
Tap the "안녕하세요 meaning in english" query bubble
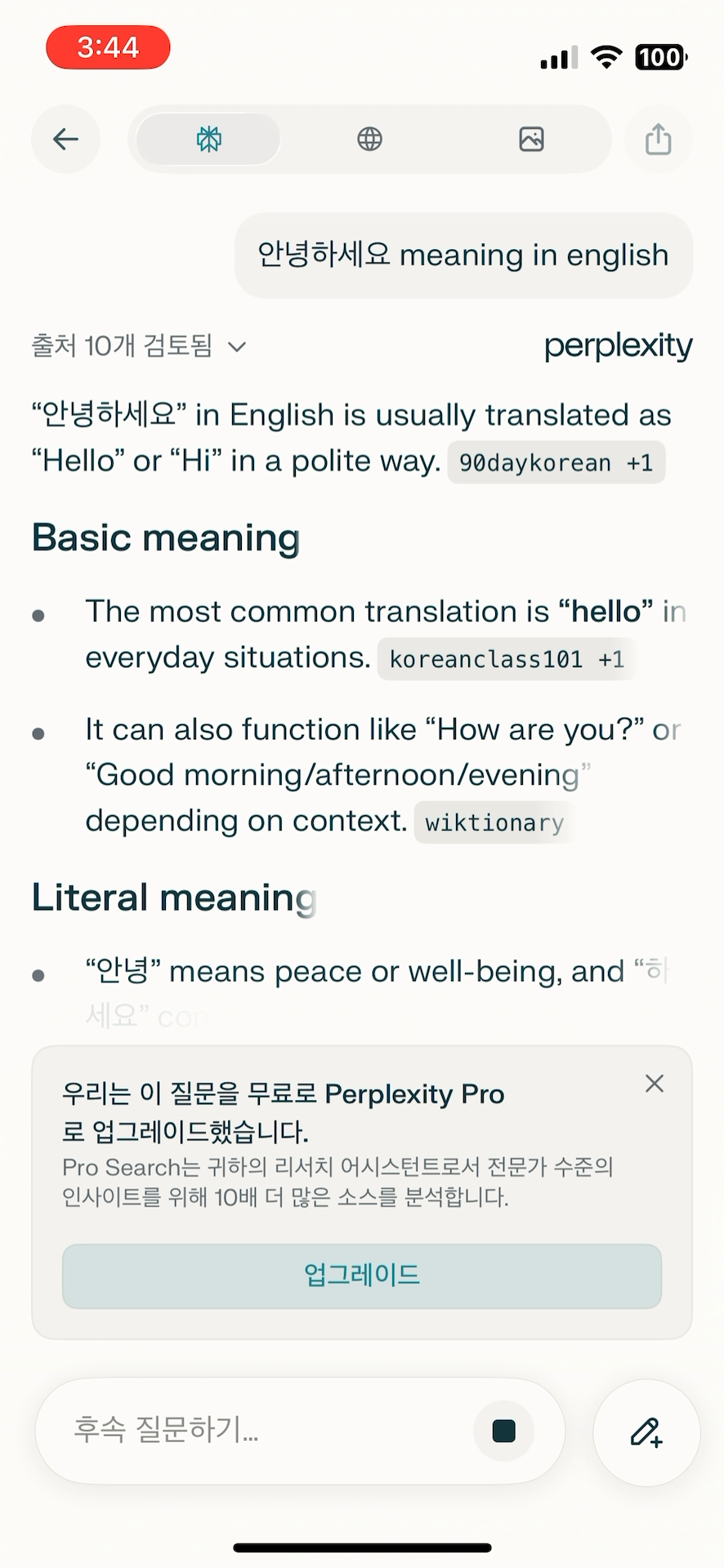(463, 256)
